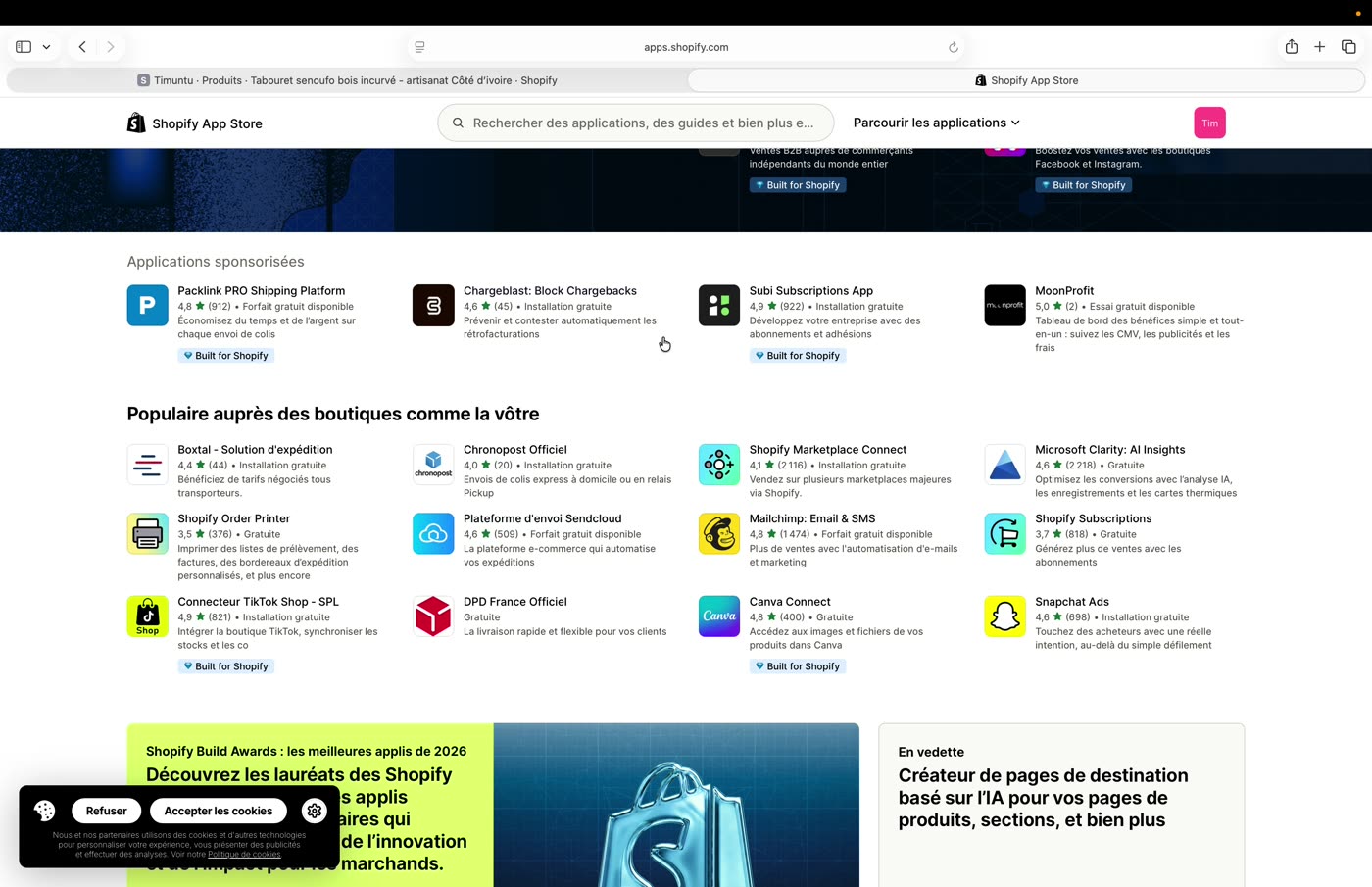Open Packlink PRO Shipping Platform title

(262, 291)
